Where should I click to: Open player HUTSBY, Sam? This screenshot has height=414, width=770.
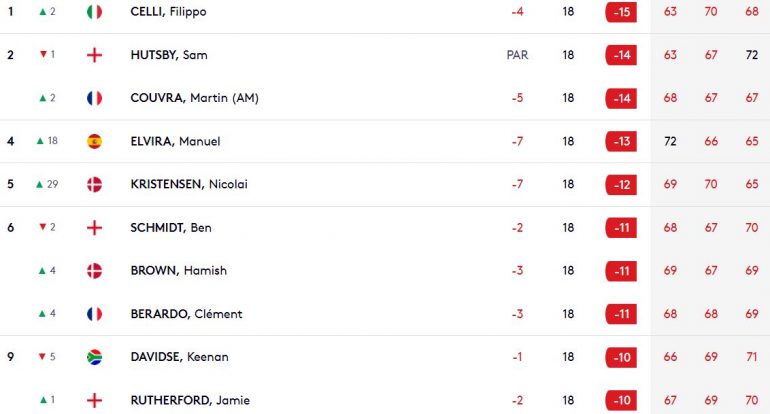pos(169,55)
